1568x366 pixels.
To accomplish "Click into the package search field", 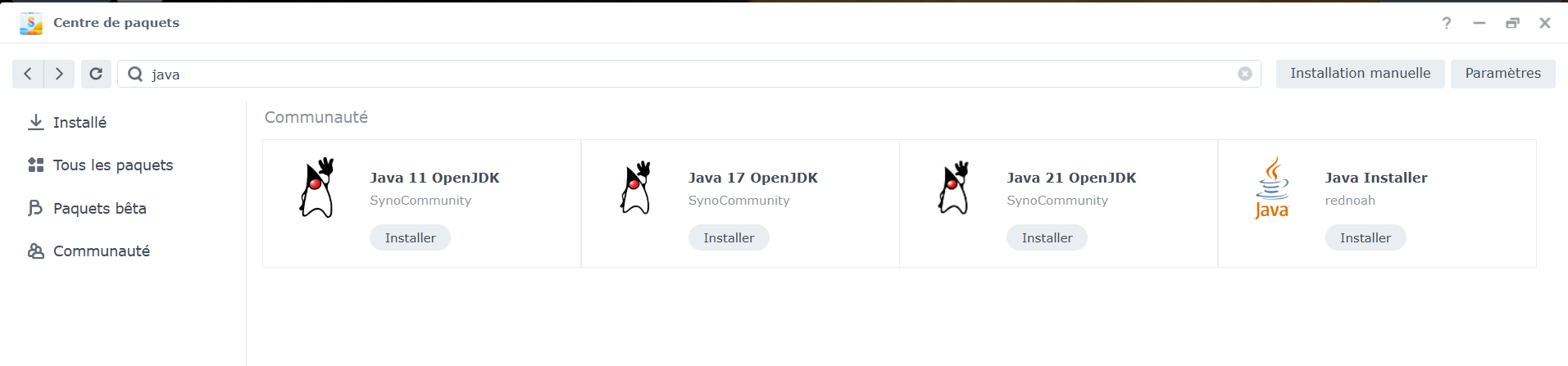I will click(x=689, y=74).
